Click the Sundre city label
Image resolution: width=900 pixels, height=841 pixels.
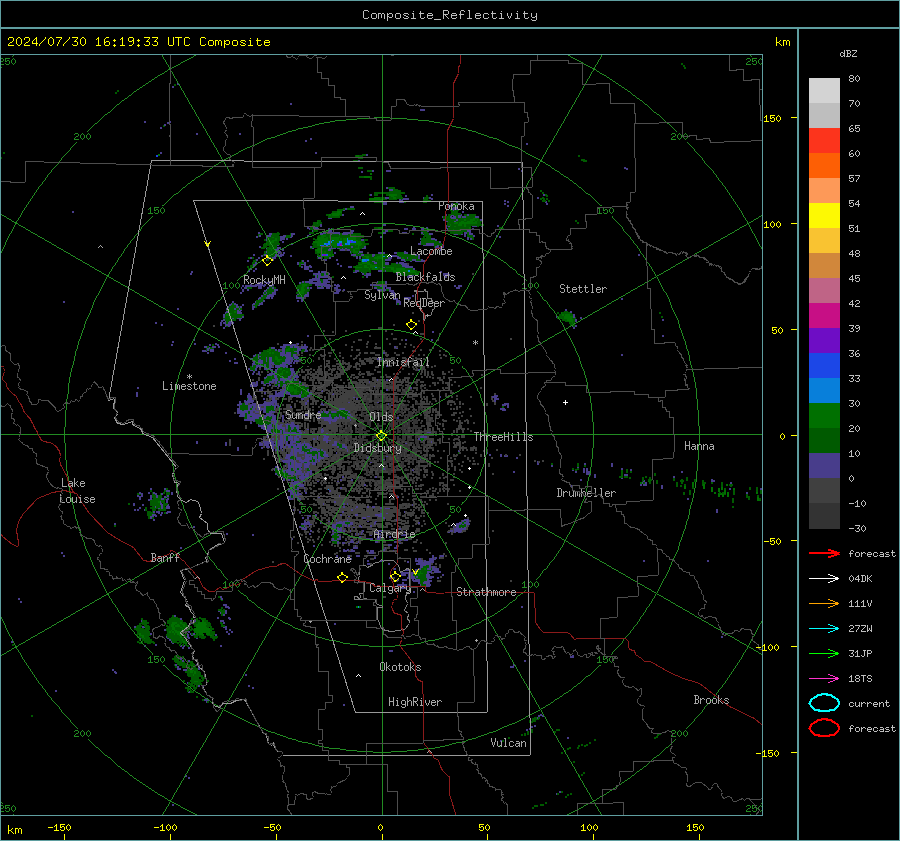pyautogui.click(x=303, y=415)
